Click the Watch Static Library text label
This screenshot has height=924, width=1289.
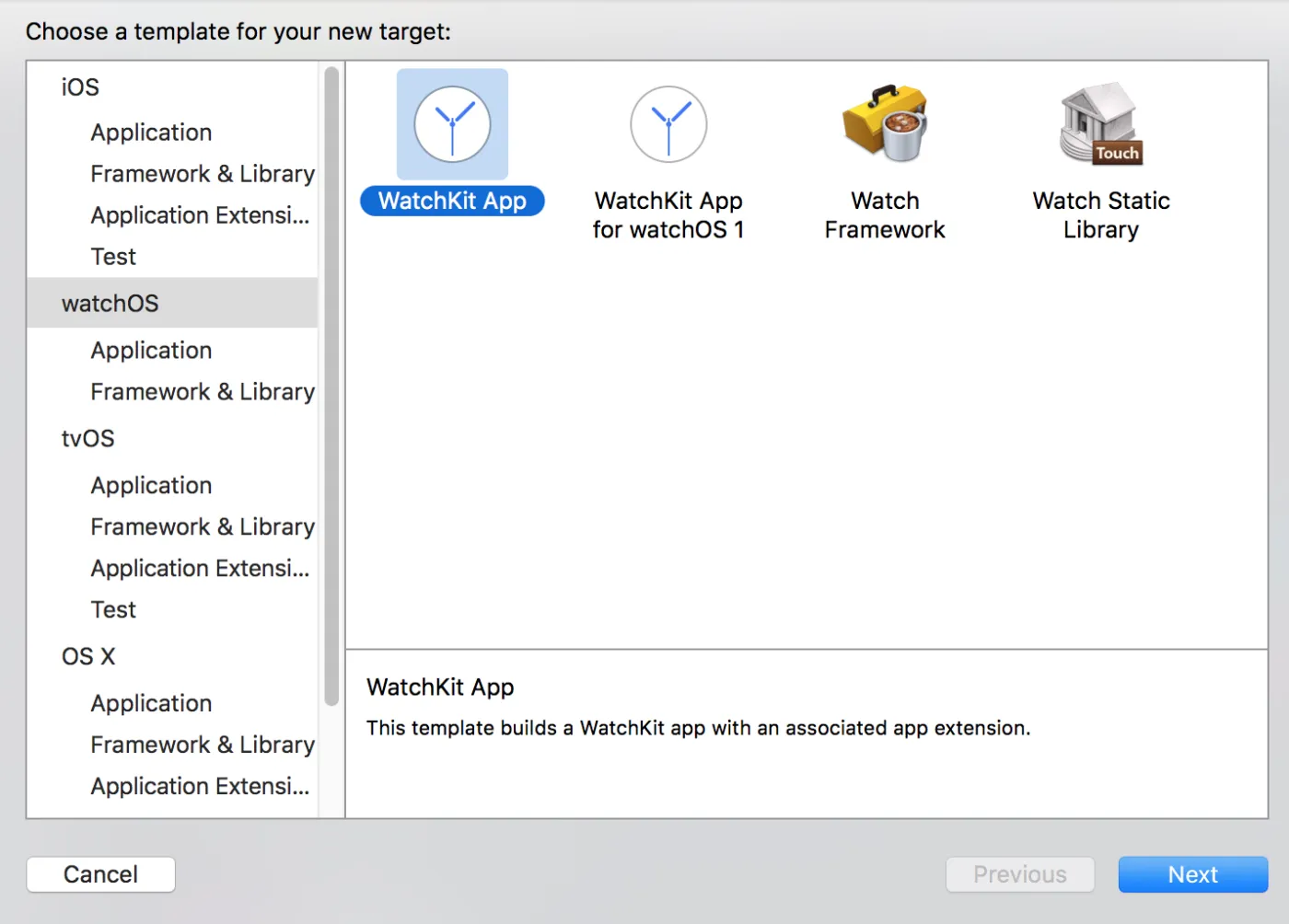click(1101, 215)
